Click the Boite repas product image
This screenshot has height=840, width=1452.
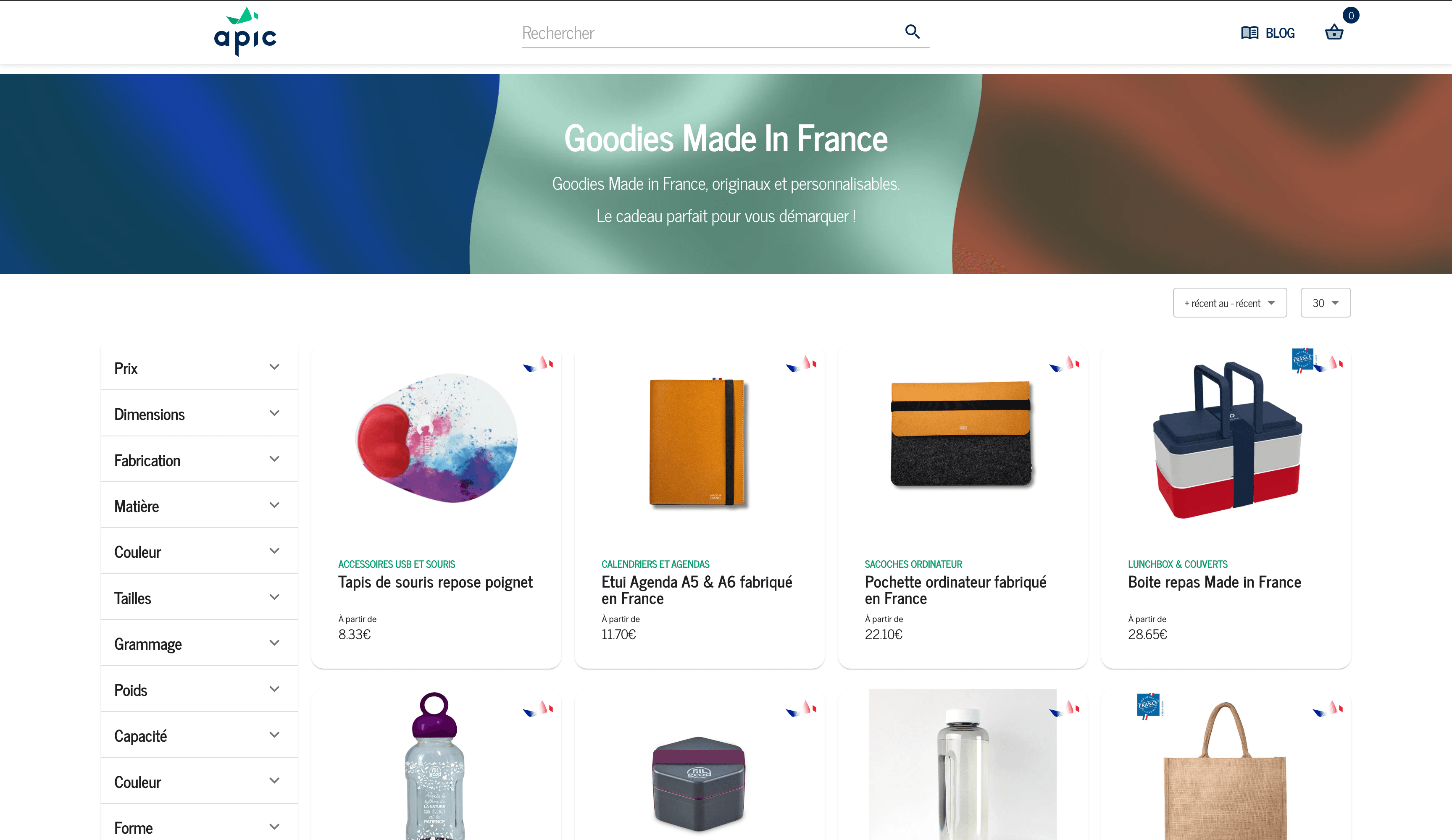tap(1227, 441)
